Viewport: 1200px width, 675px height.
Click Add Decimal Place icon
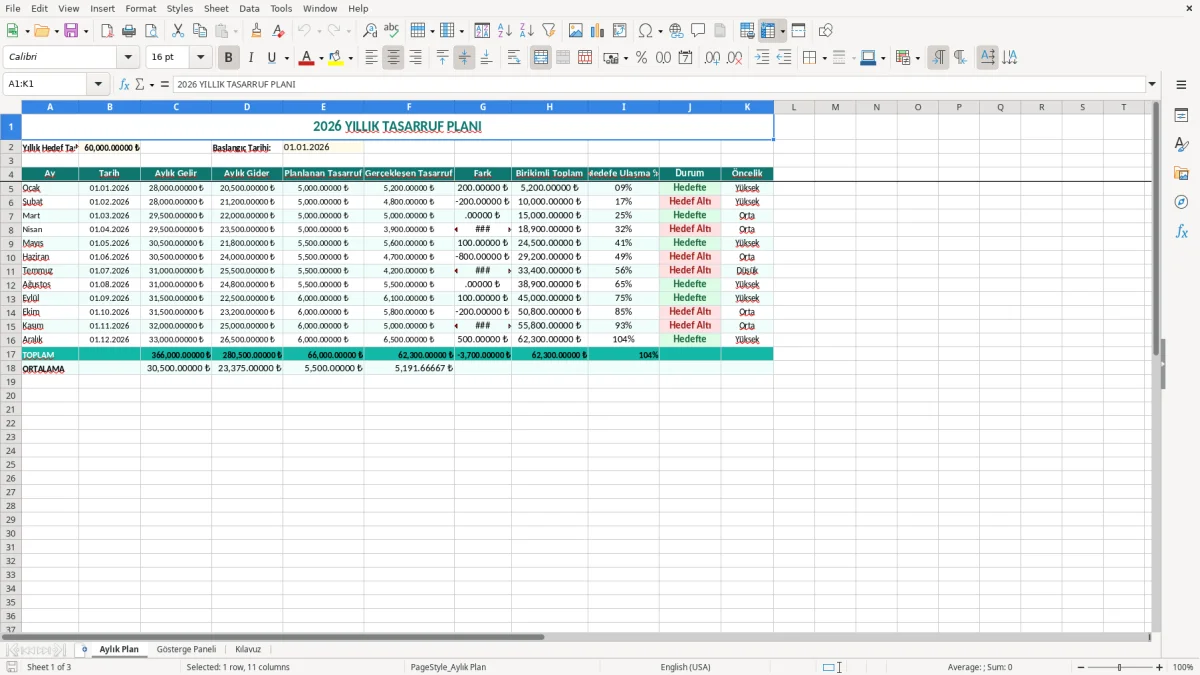[712, 58]
